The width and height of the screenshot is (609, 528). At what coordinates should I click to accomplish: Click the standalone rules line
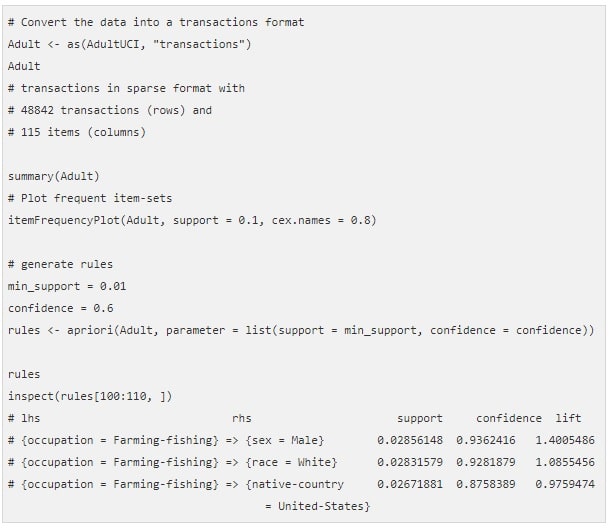pos(24,374)
